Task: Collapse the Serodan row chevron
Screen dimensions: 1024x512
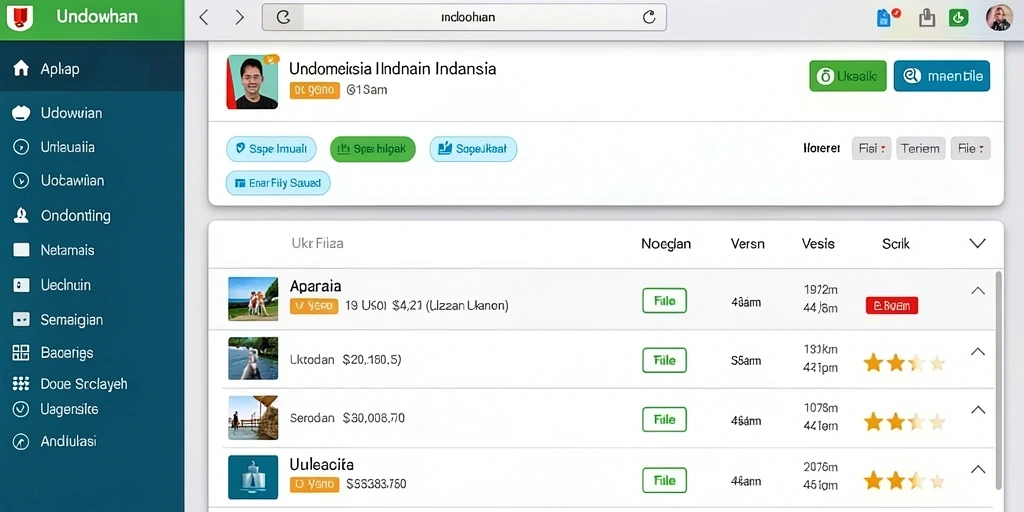Action: 978,410
